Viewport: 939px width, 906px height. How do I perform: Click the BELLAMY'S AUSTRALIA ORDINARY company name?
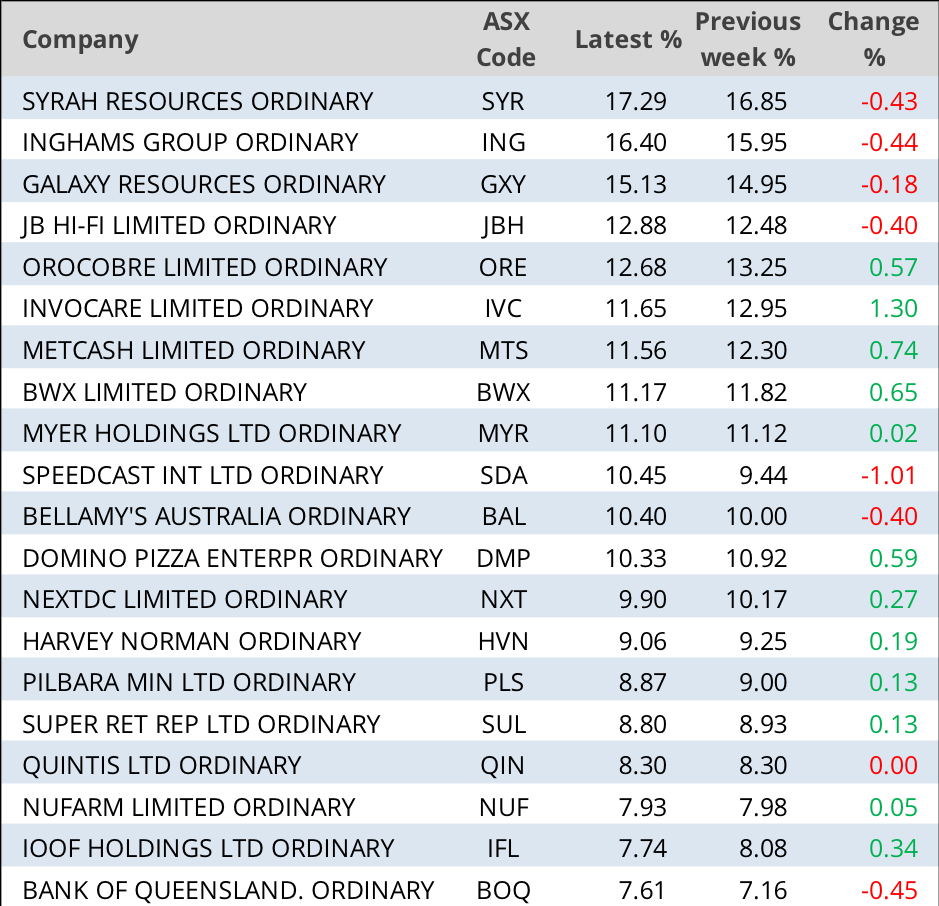[x=216, y=516]
